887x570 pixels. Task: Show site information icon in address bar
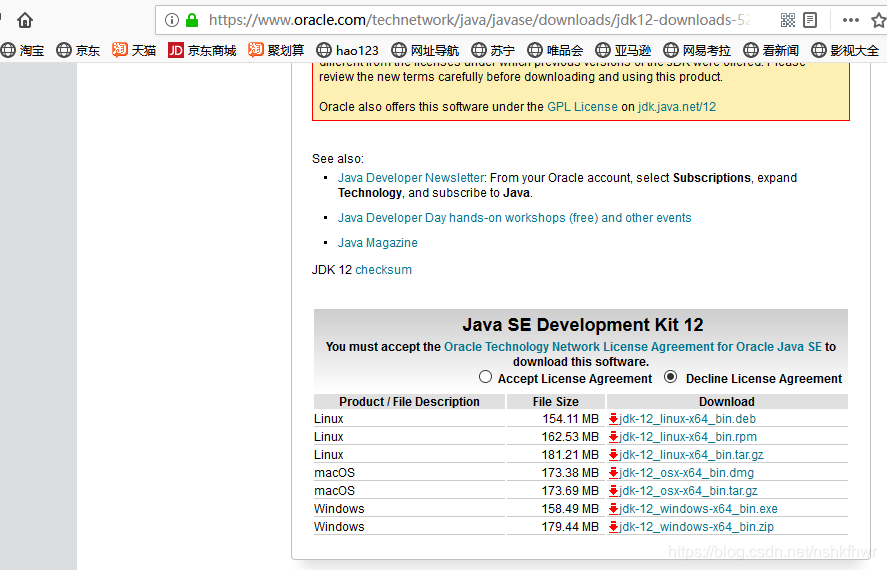click(172, 20)
